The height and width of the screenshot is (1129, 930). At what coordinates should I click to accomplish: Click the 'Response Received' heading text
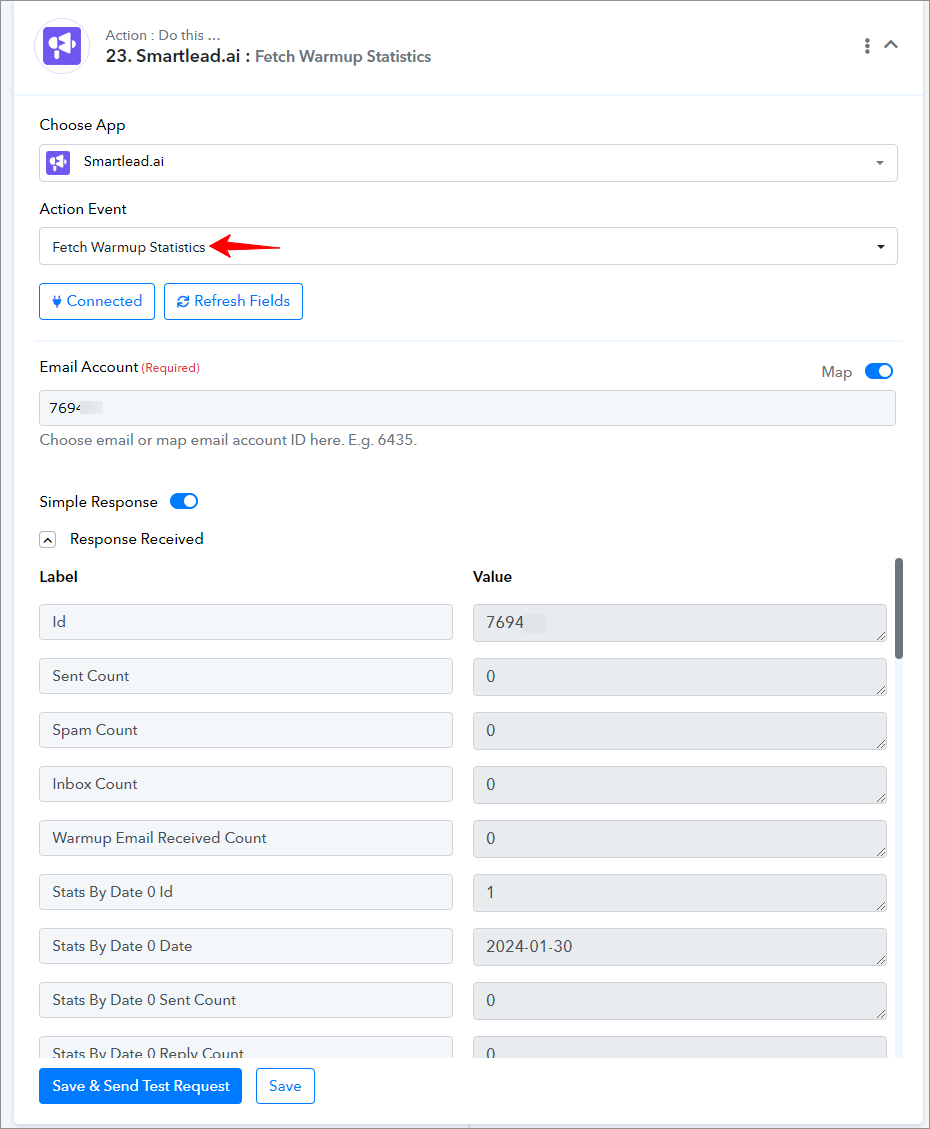(137, 539)
